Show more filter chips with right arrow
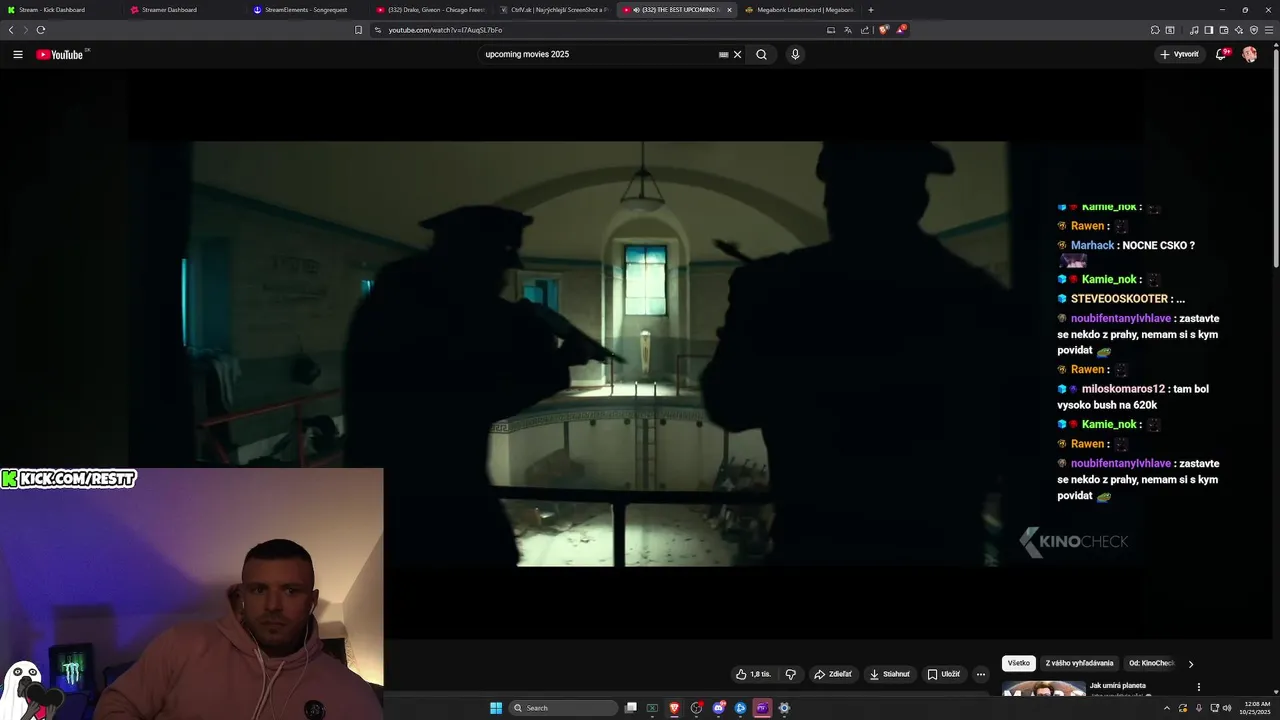Screen dimensions: 1280x720 click(x=1190, y=664)
